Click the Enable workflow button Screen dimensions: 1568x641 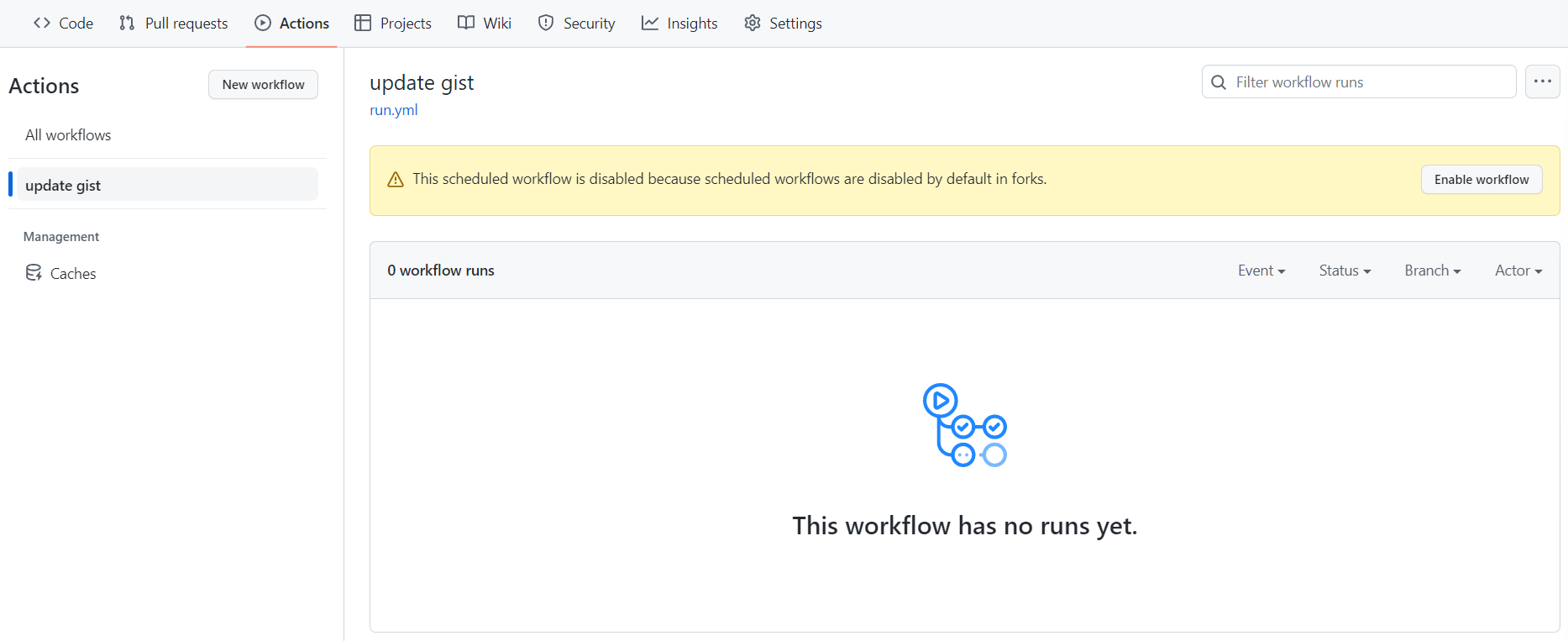pyautogui.click(x=1481, y=180)
